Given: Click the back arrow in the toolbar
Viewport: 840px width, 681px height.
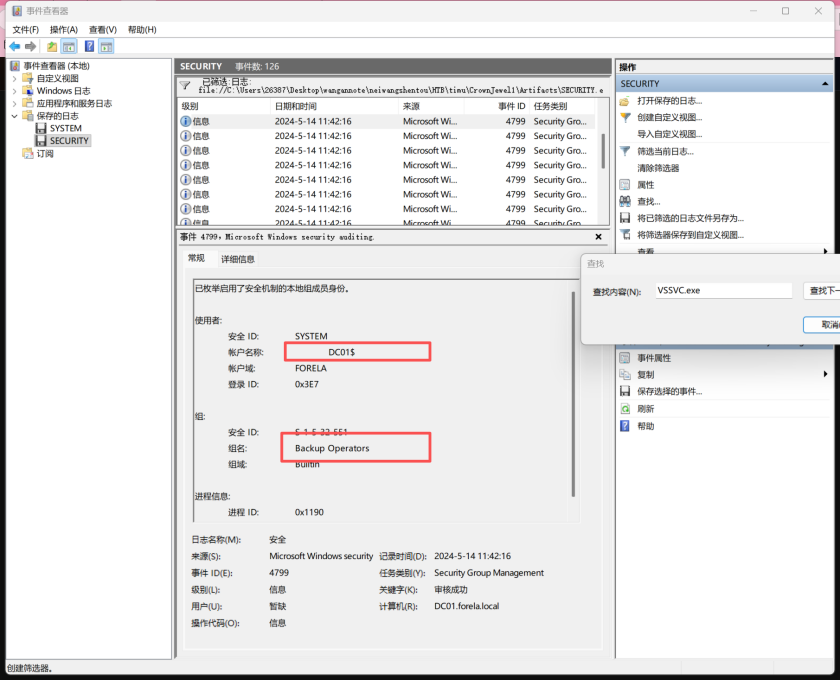Looking at the screenshot, I should [x=15, y=46].
